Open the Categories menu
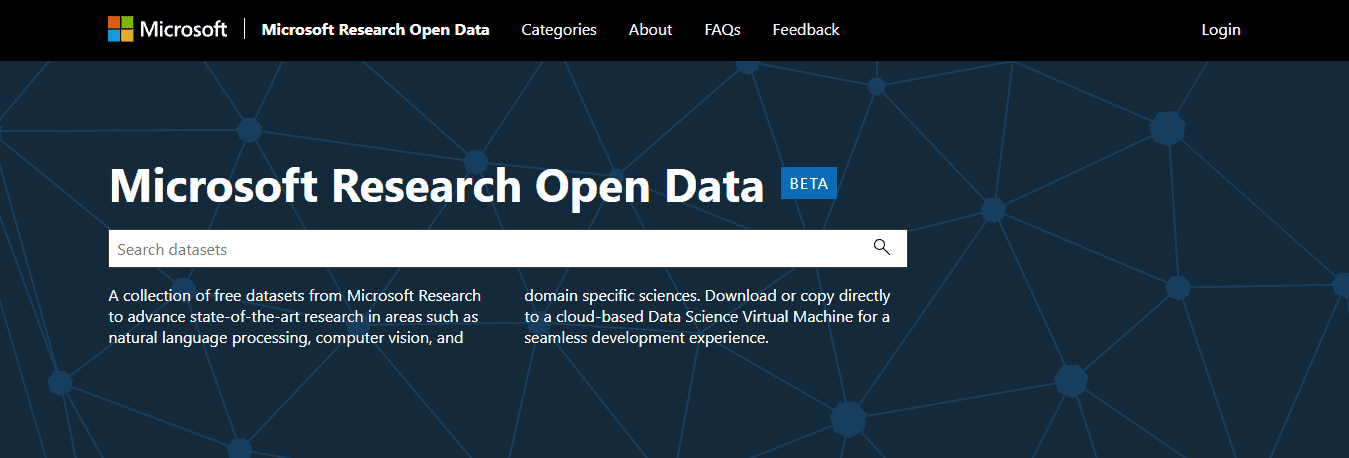This screenshot has height=458, width=1349. click(x=559, y=30)
